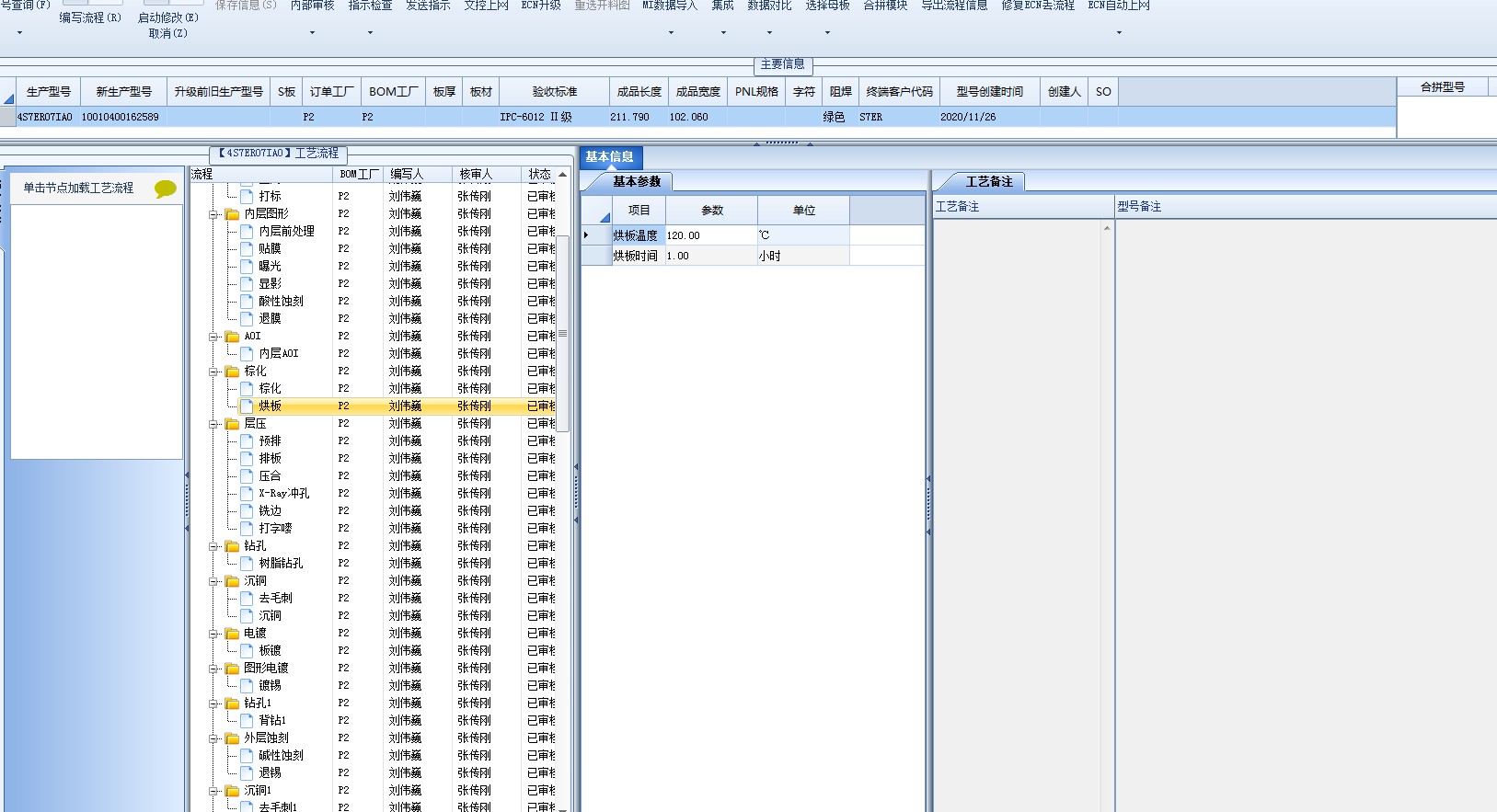Click the 数据对比 toolbar button

[769, 6]
